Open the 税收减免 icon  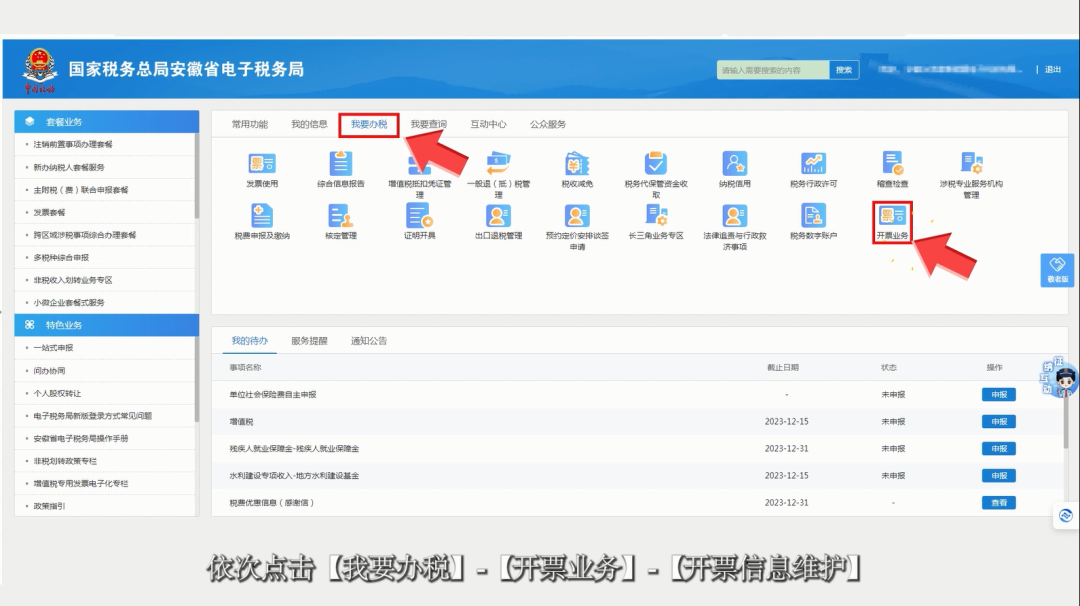pos(577,164)
